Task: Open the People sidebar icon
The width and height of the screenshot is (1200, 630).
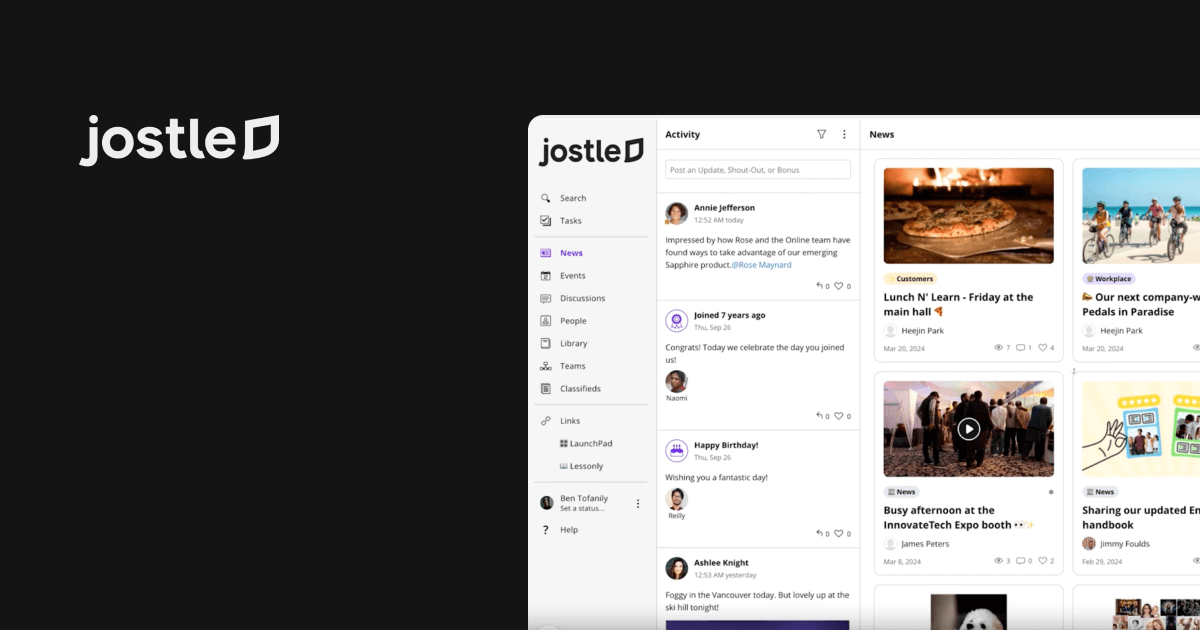Action: pyautogui.click(x=546, y=321)
